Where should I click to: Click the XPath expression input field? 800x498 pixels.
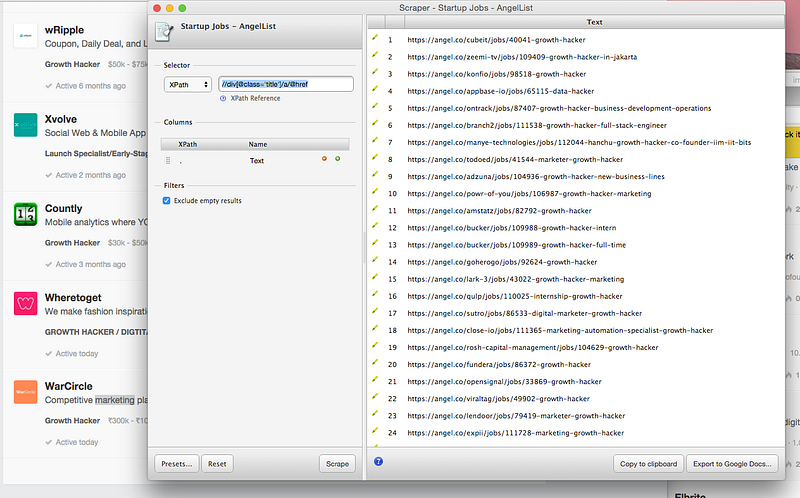tap(286, 84)
